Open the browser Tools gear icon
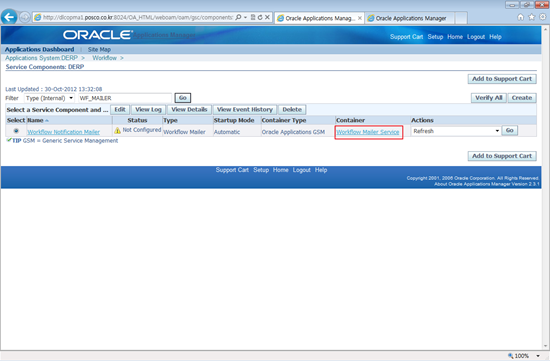 tap(543, 17)
